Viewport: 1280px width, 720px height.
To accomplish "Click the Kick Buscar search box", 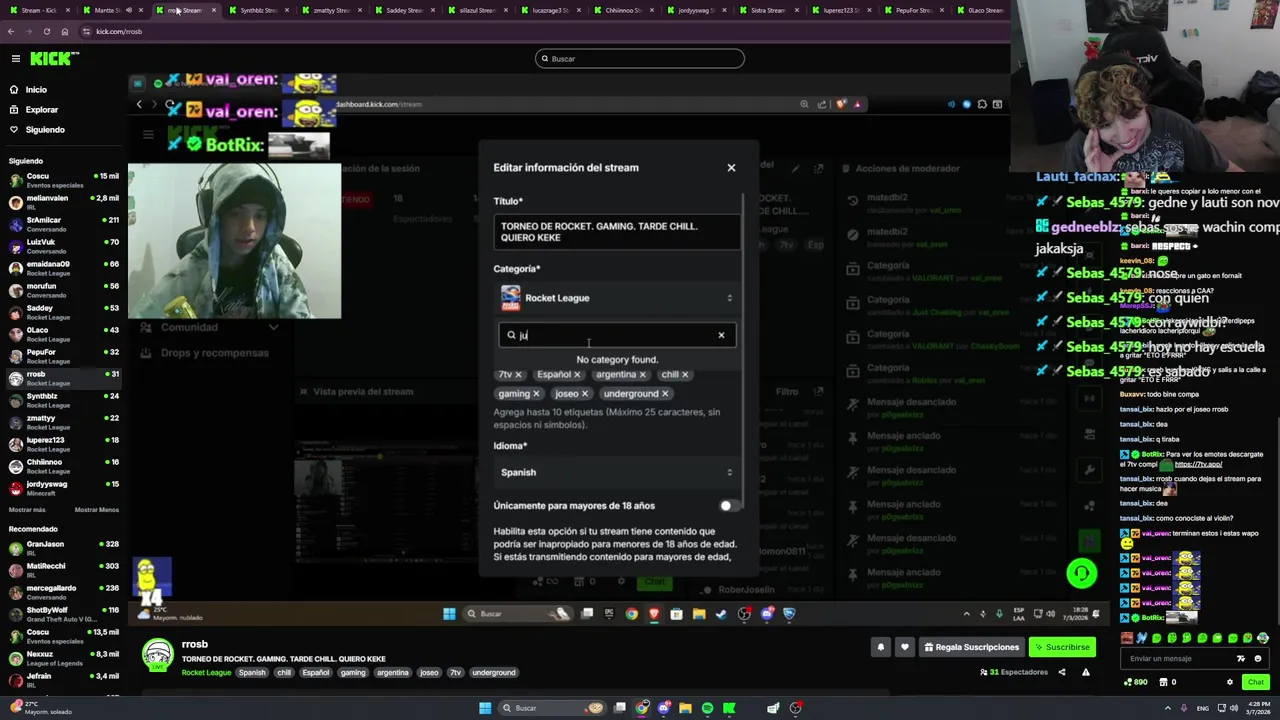I will 640,59.
